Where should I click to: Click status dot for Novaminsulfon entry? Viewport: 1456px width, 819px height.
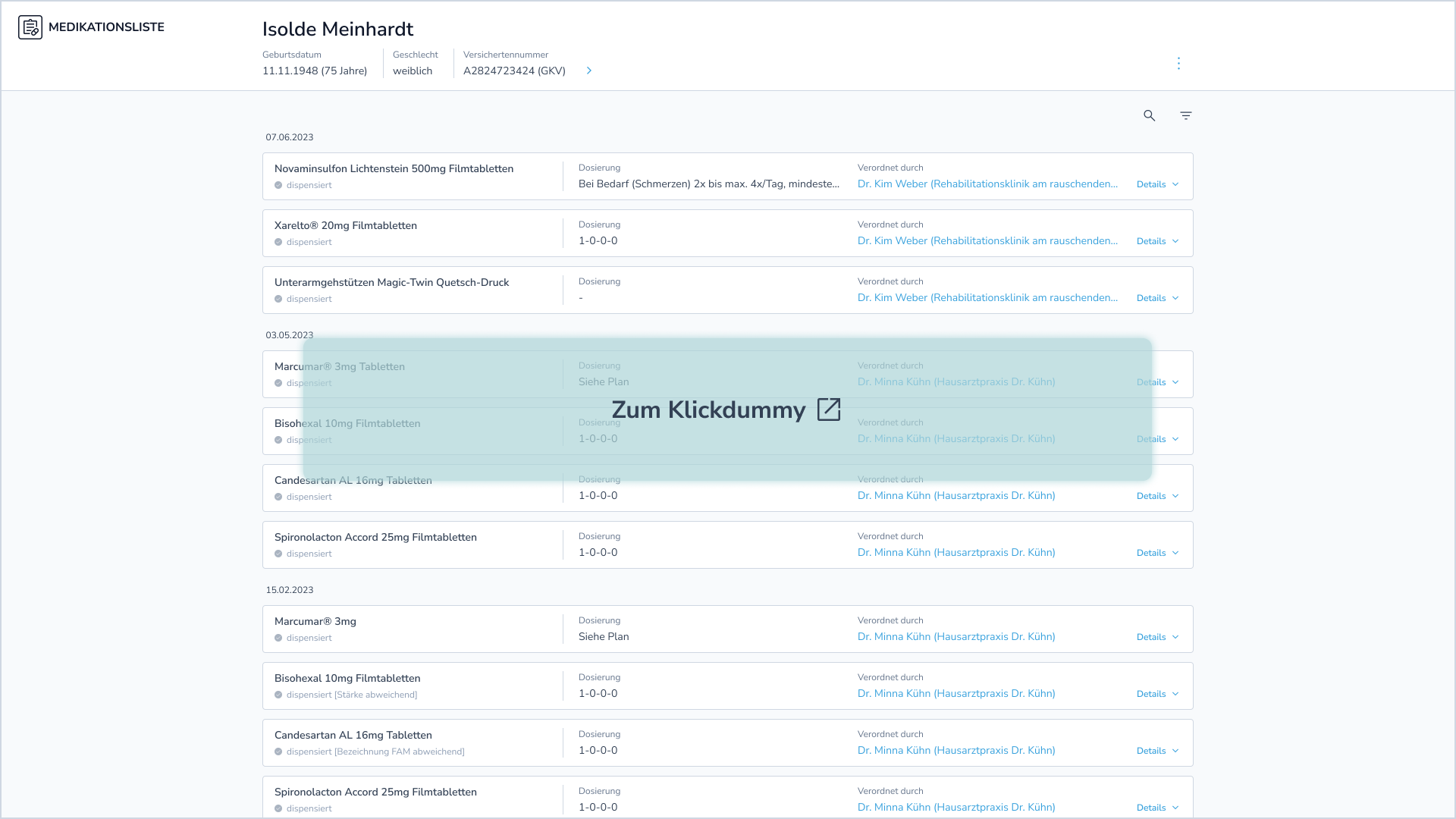pyautogui.click(x=278, y=186)
